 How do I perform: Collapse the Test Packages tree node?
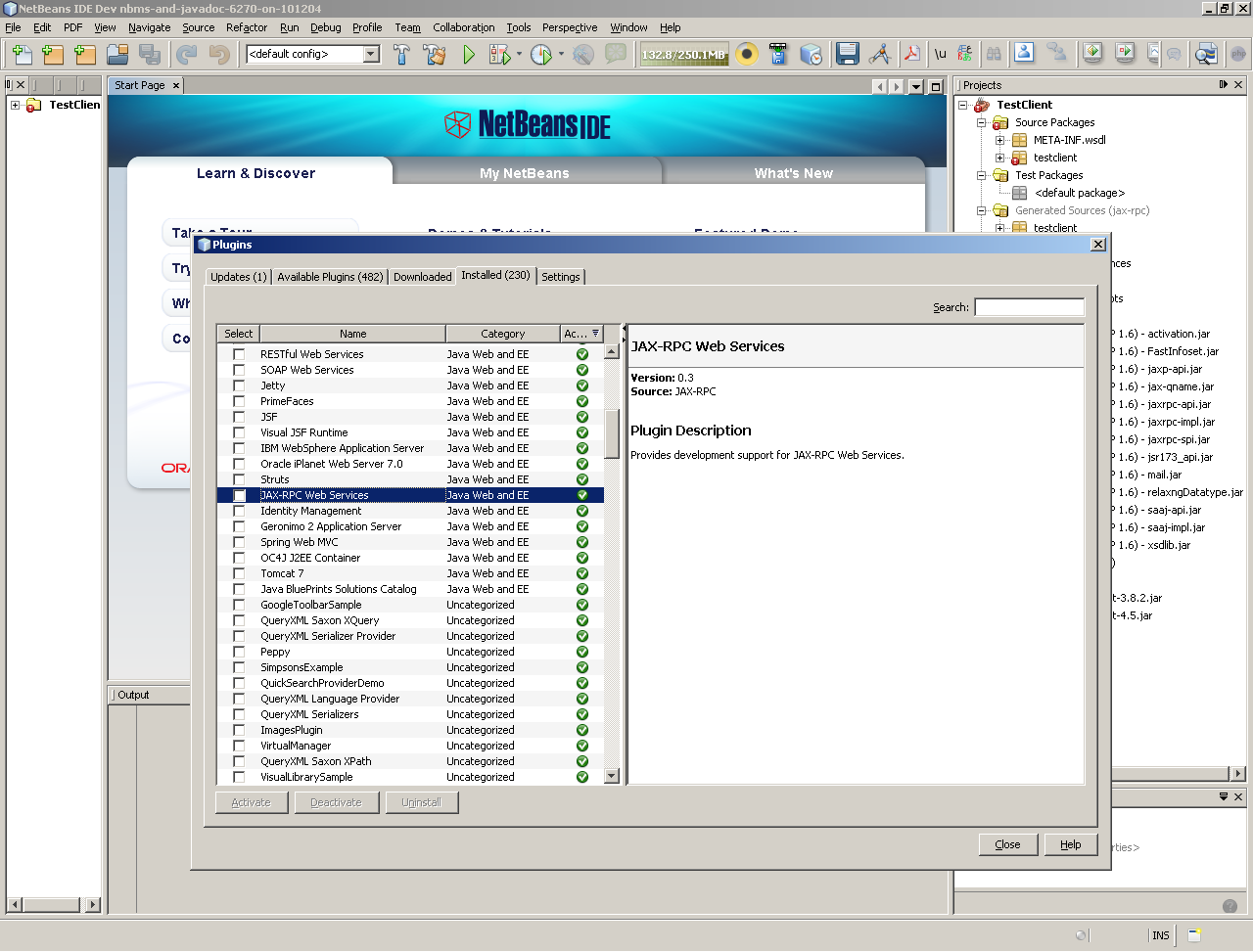tap(981, 176)
